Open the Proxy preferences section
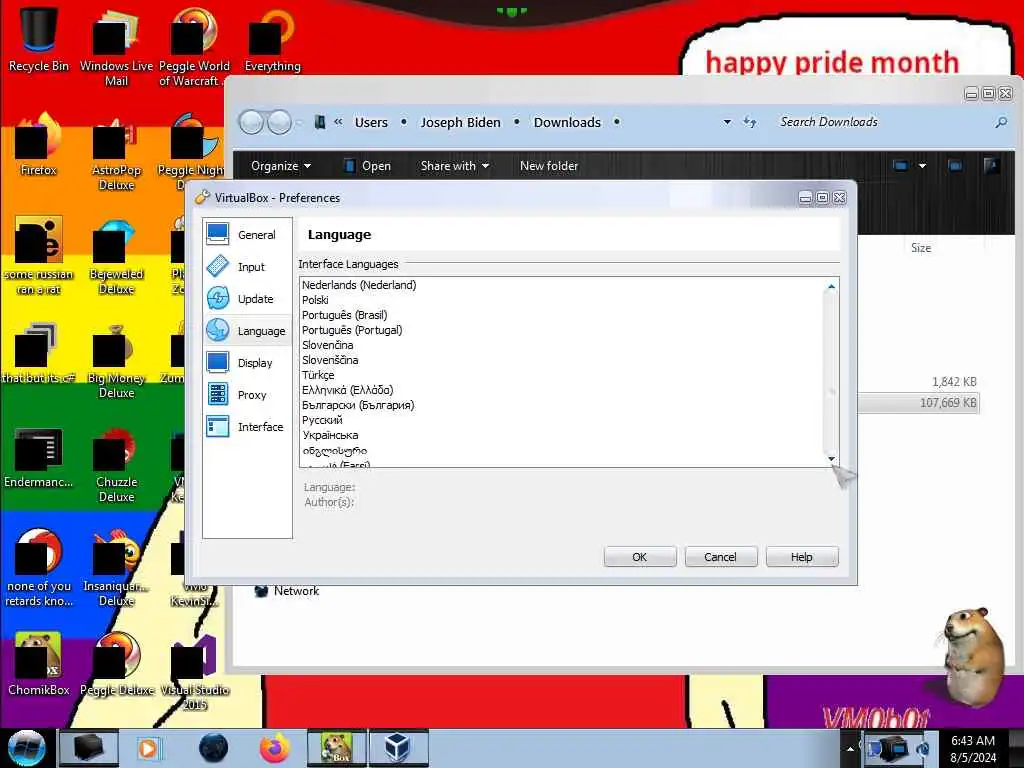 pos(247,394)
